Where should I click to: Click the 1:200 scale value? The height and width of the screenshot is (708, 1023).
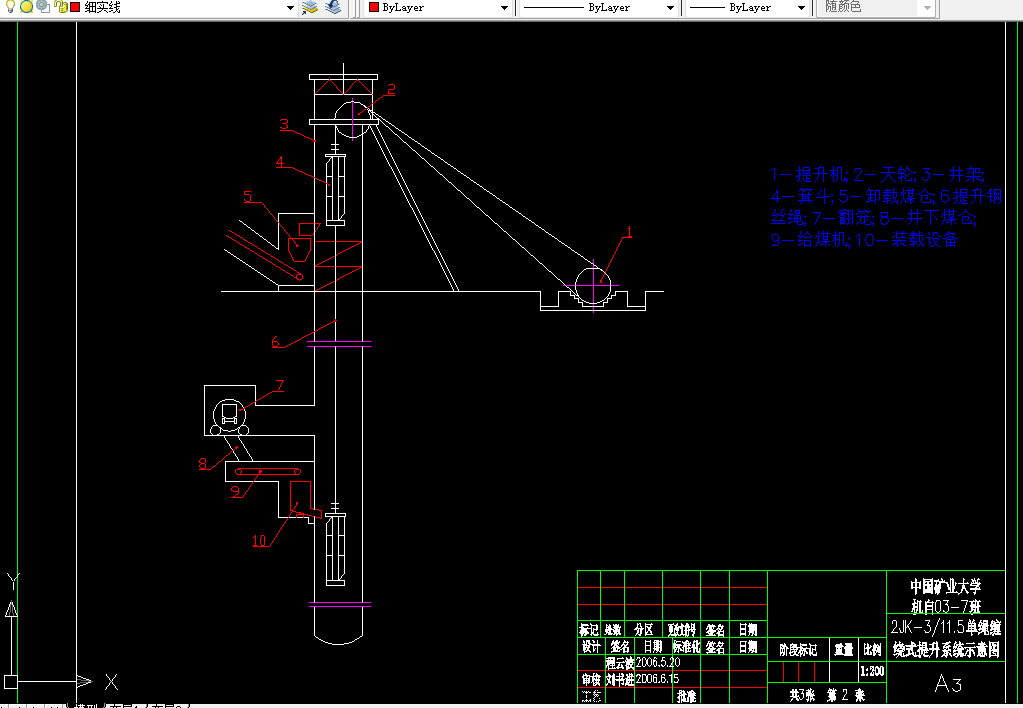872,671
